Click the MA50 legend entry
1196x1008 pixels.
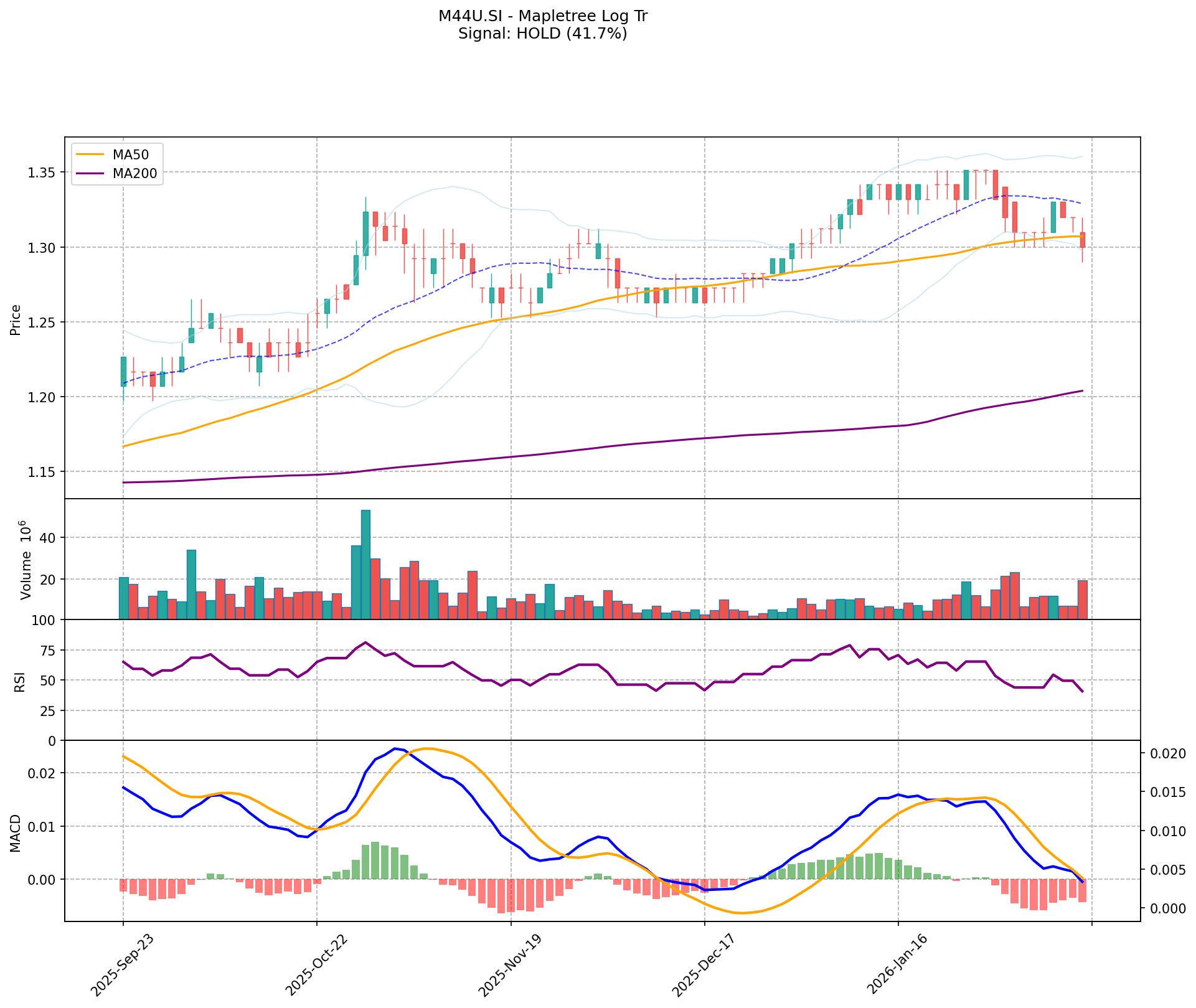[x=129, y=155]
